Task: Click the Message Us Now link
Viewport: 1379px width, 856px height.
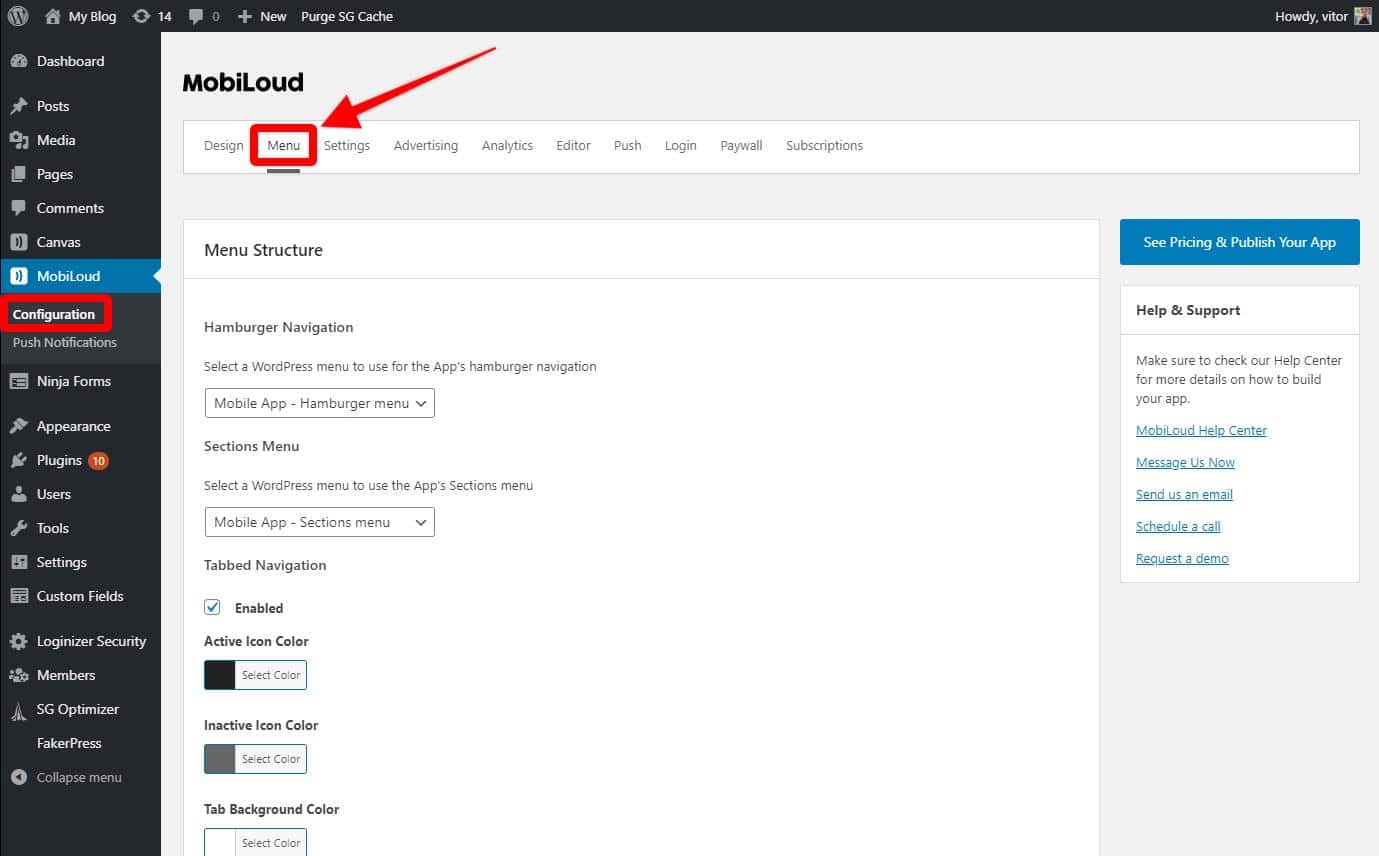Action: coord(1185,462)
